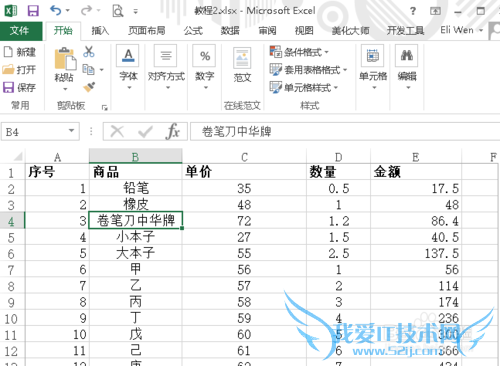Open the 范文 online templates
Viewport: 500px width, 366px height.
pyautogui.click(x=242, y=65)
